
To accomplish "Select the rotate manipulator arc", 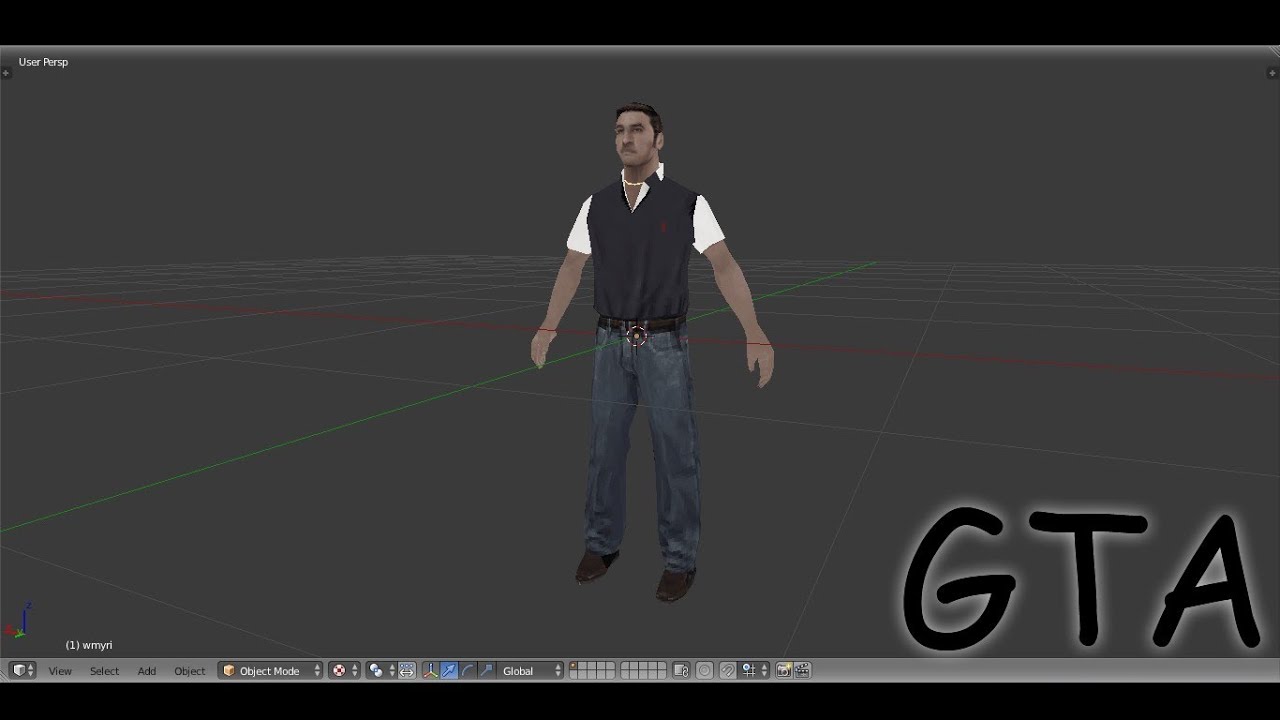I will [467, 671].
